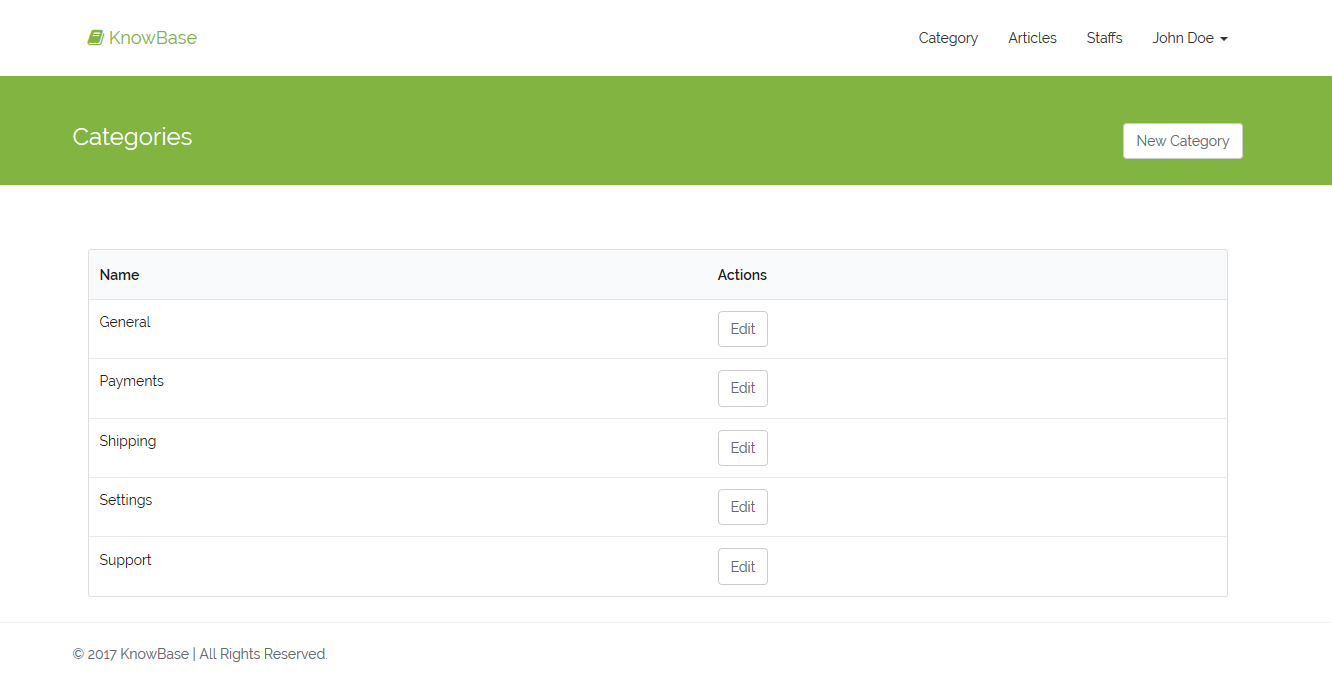Screen dimensions: 1332x685
Task: Edit the Payments category
Action: point(742,388)
